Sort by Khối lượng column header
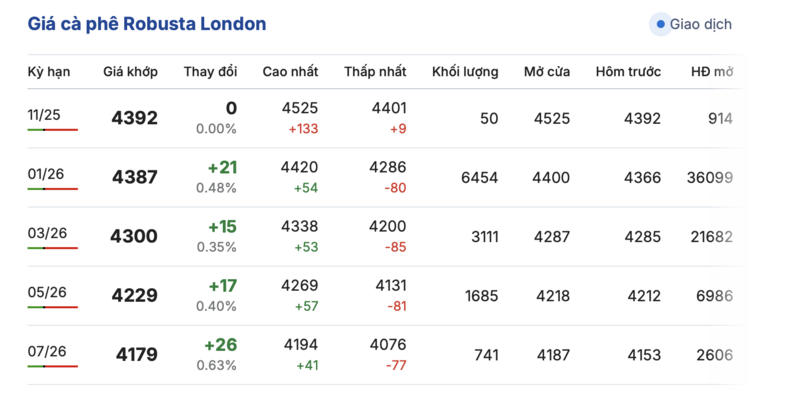The height and width of the screenshot is (402, 800). [x=465, y=72]
